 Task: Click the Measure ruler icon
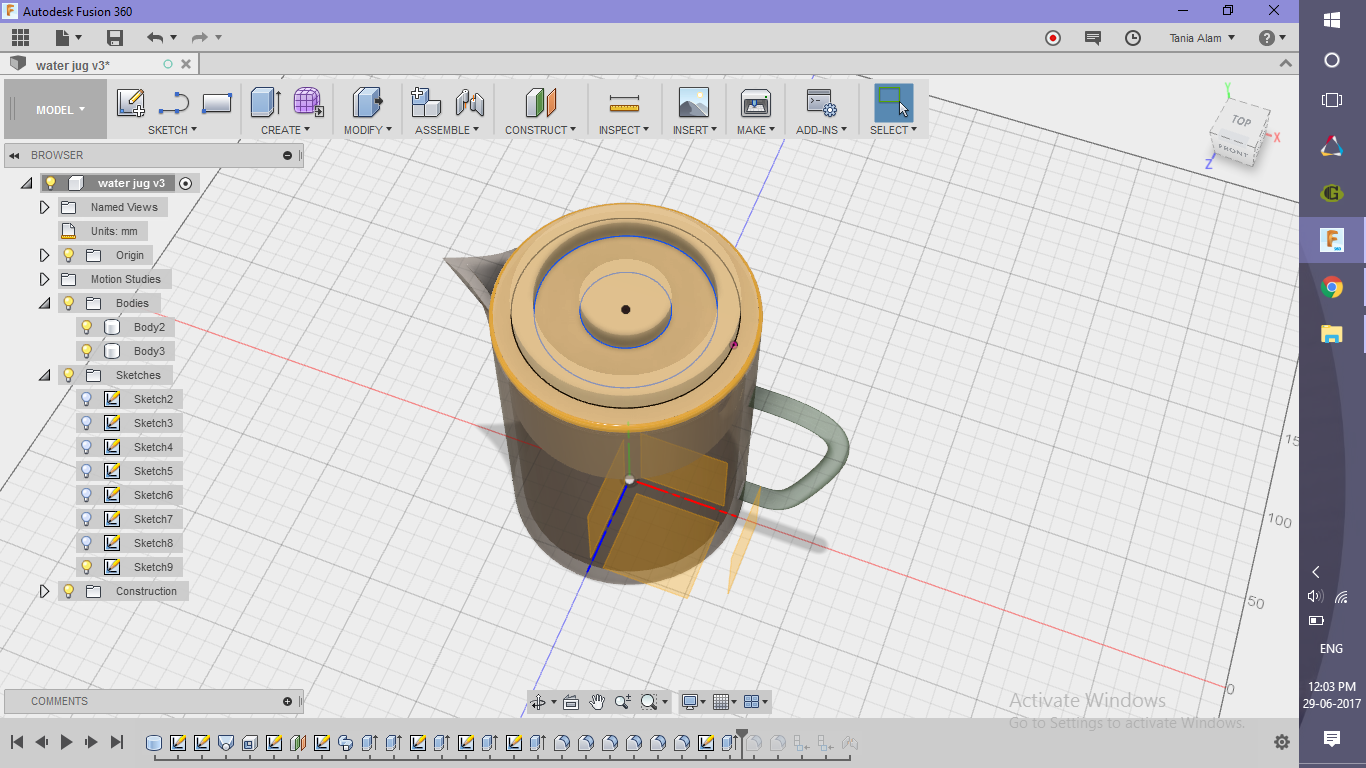click(624, 103)
